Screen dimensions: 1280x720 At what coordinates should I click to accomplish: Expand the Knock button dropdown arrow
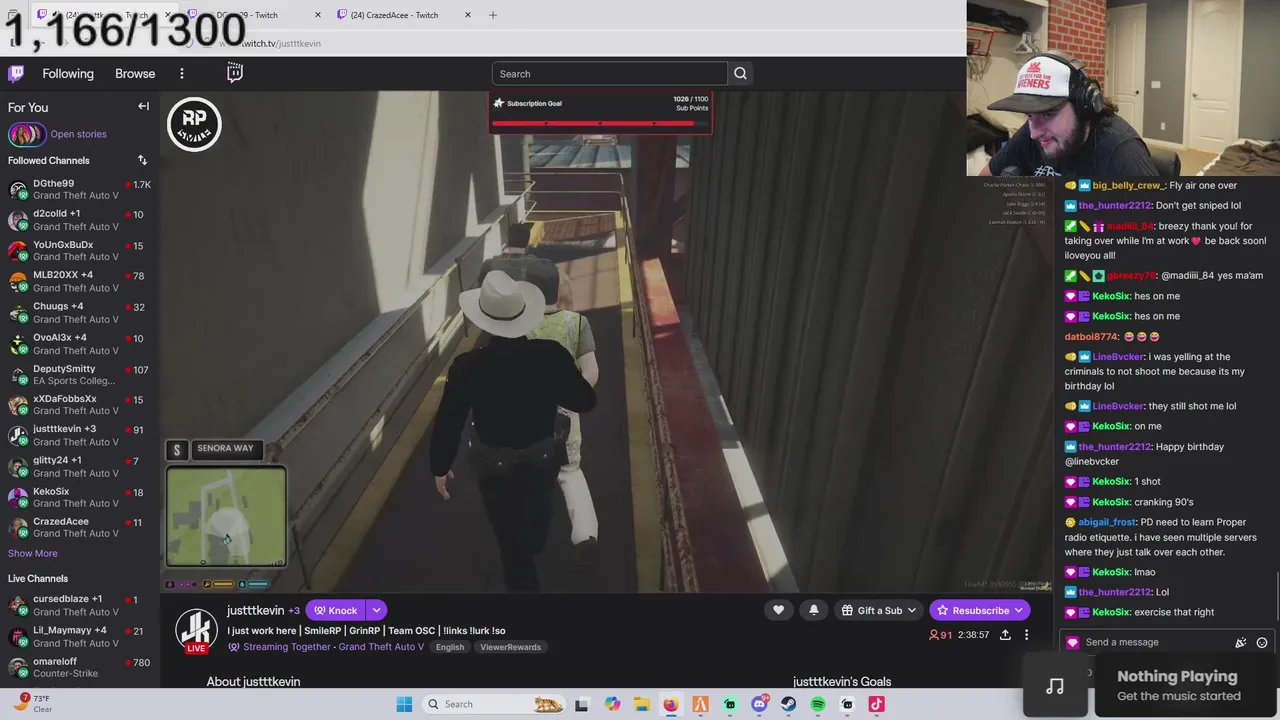tap(376, 610)
